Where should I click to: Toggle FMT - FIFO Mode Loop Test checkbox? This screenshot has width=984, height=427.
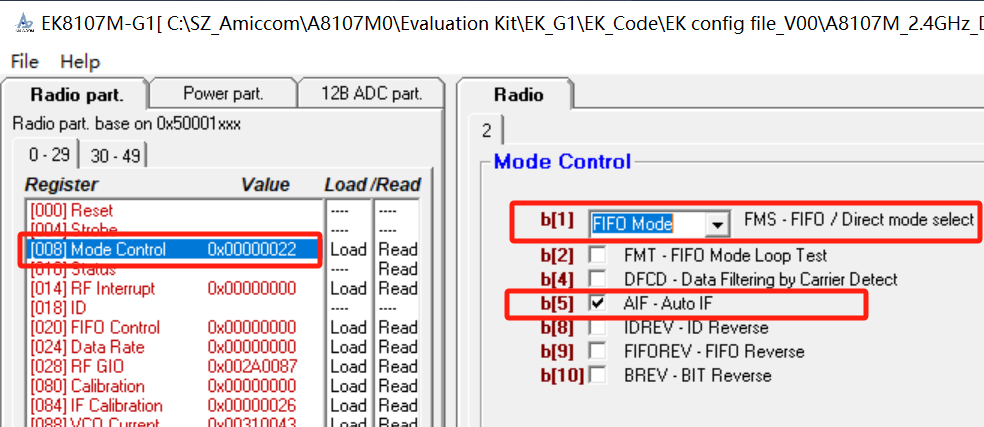tap(597, 256)
